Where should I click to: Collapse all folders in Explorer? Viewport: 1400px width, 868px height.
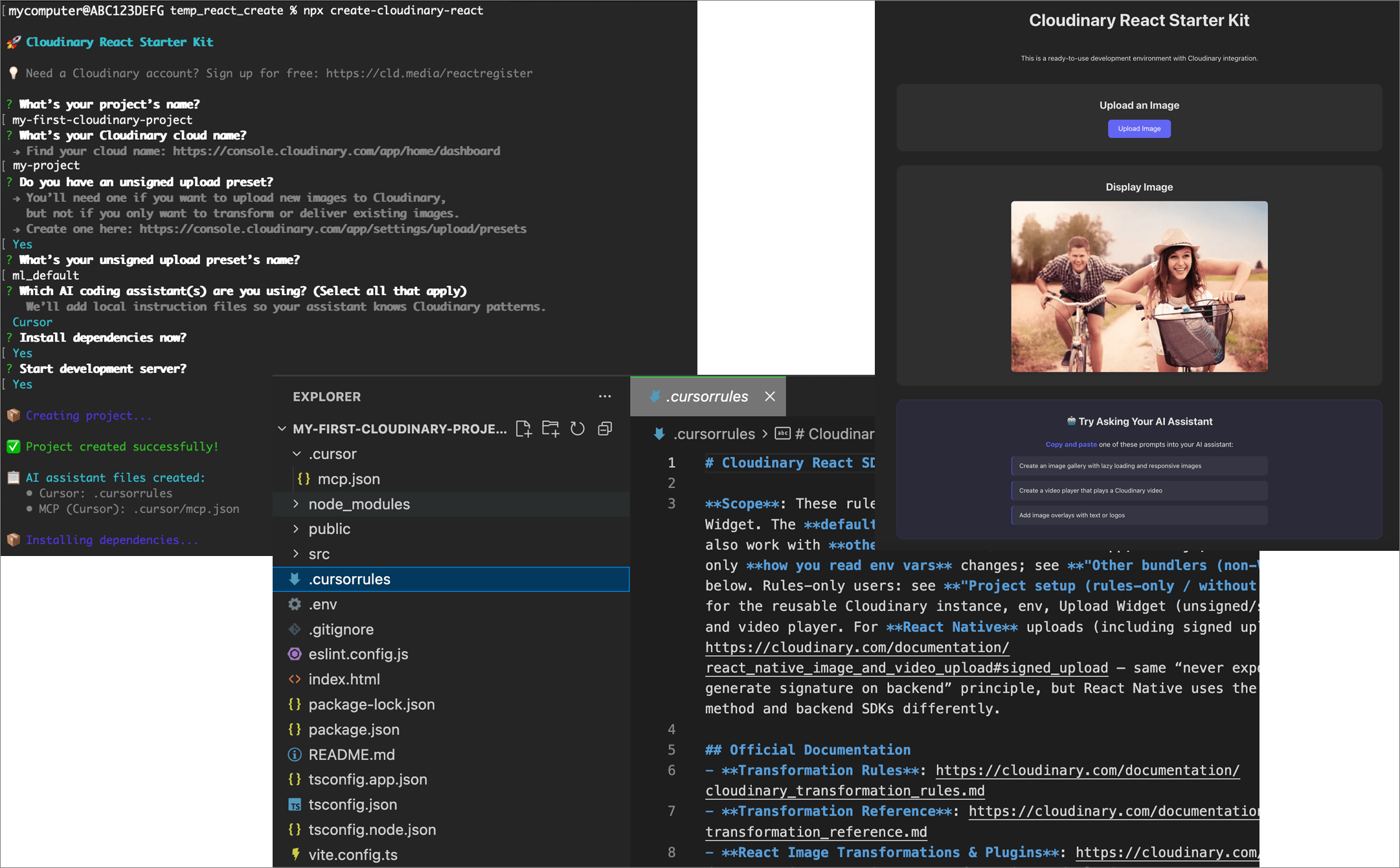coord(605,428)
